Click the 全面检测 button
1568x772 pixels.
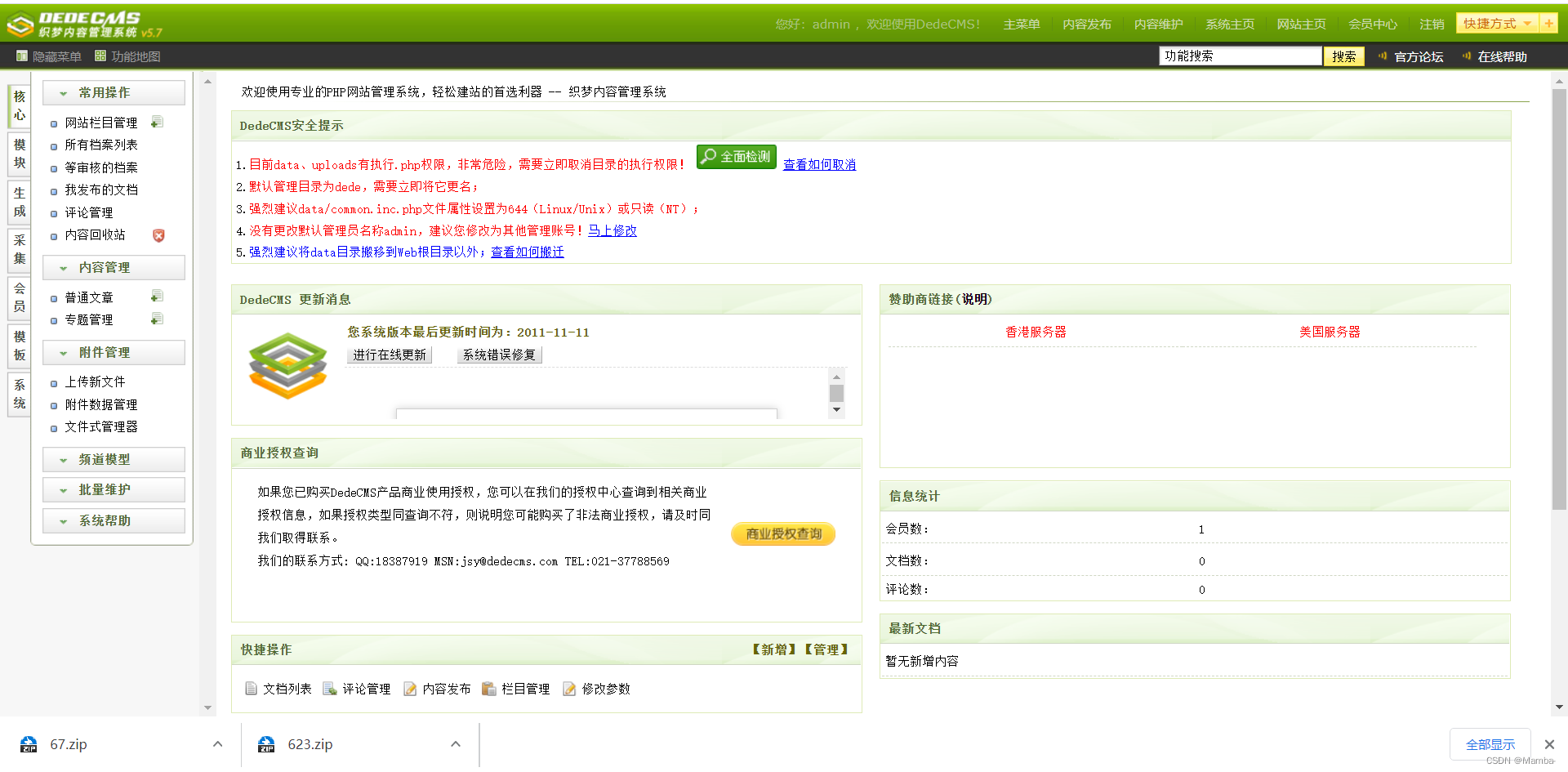click(x=736, y=156)
